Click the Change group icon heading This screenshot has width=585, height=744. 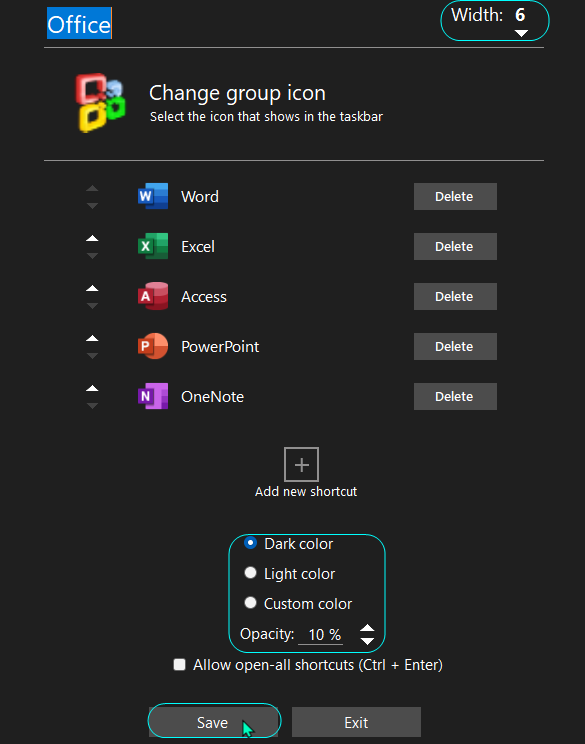237,93
